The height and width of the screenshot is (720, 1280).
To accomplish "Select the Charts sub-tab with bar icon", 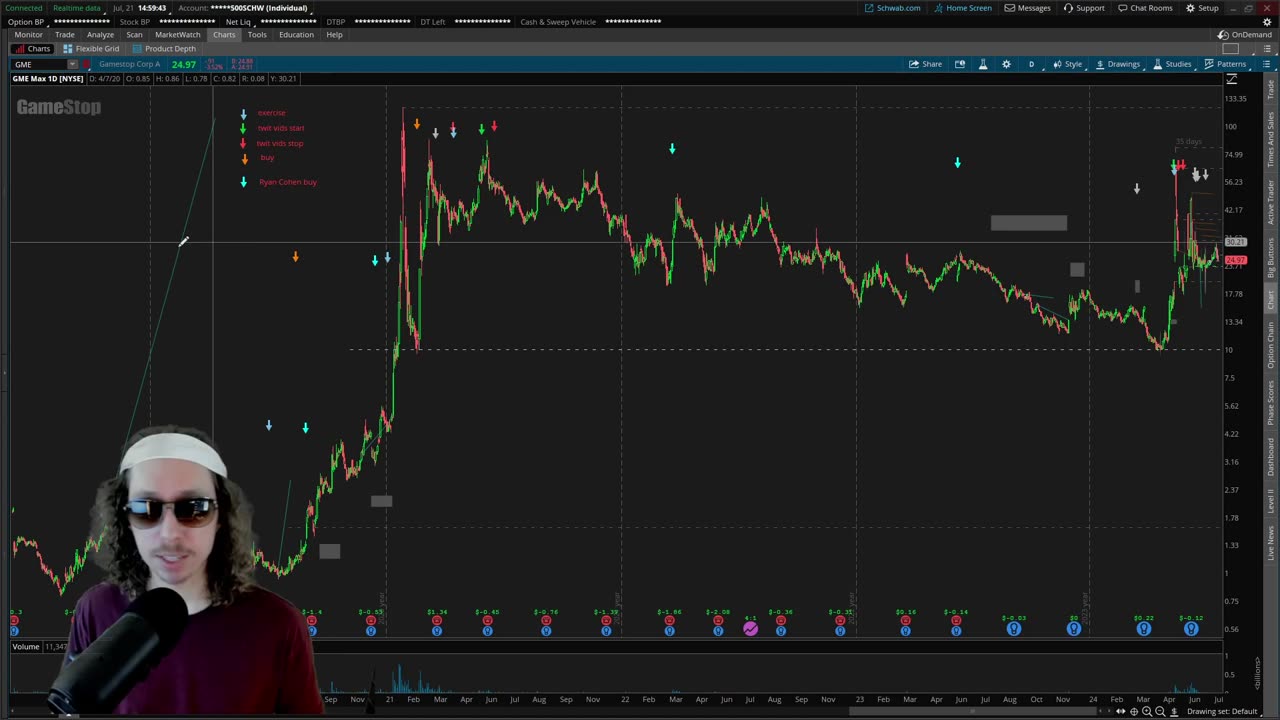I will pyautogui.click(x=32, y=49).
